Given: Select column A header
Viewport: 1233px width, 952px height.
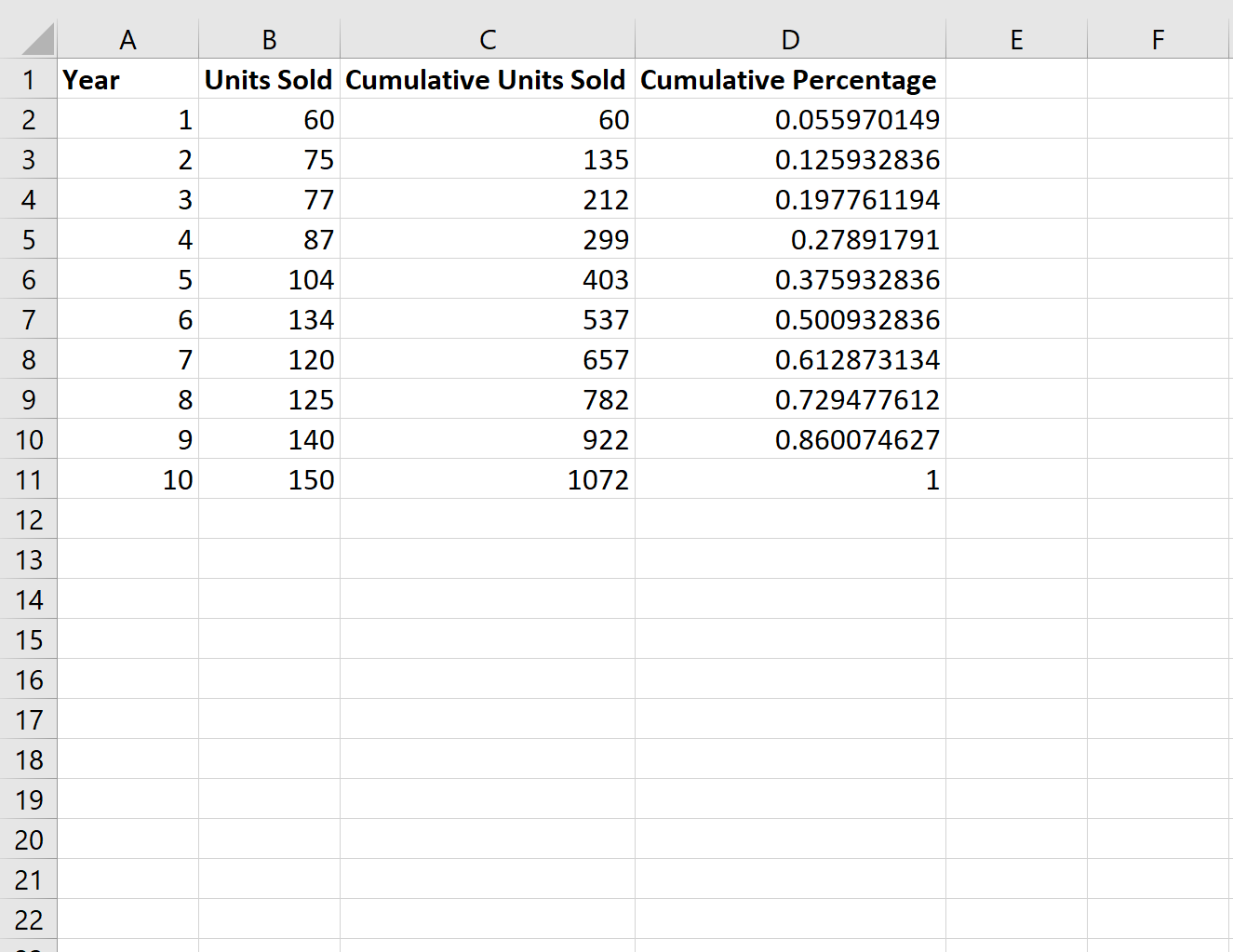Looking at the screenshot, I should point(127,39).
